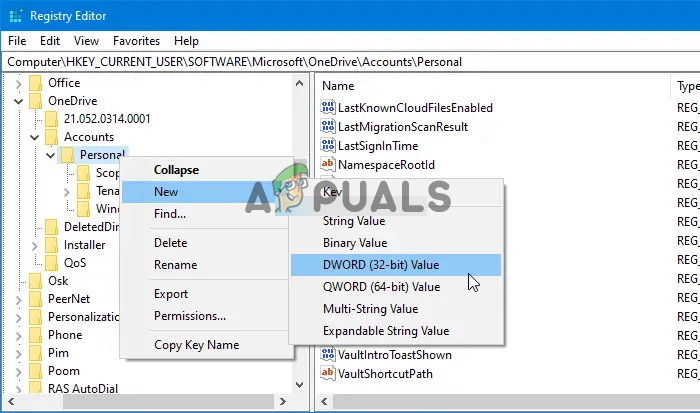Click the QoS folder icon
Screen dimensions: 700x413
pyautogui.click(x=51, y=263)
